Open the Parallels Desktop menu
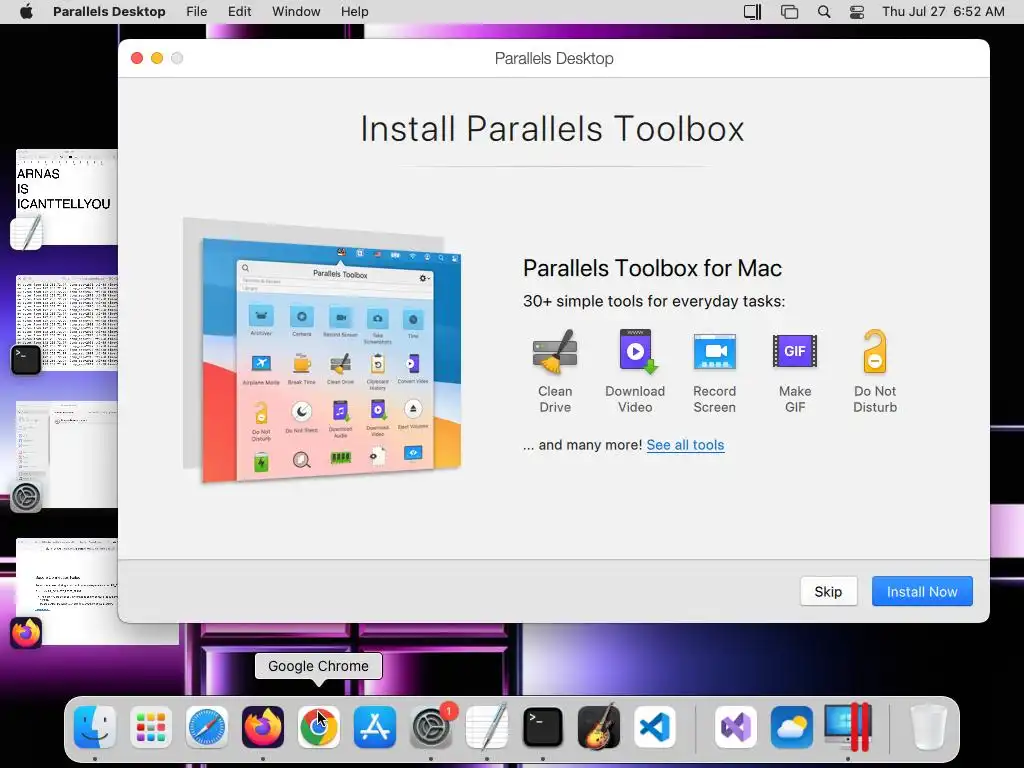Viewport: 1024px width, 768px height. pos(109,12)
